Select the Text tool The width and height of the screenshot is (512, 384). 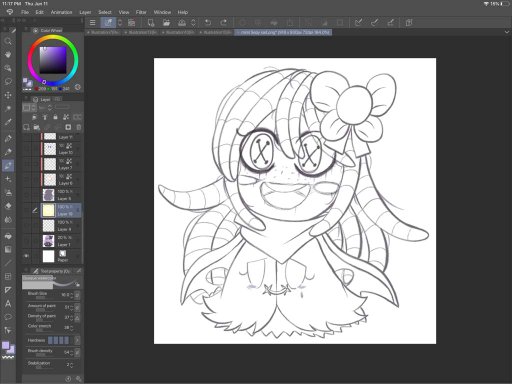(8, 304)
